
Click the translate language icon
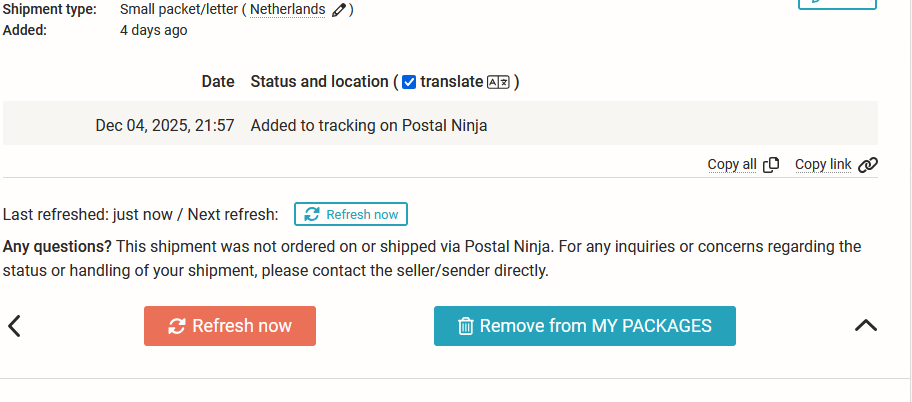pyautogui.click(x=498, y=82)
